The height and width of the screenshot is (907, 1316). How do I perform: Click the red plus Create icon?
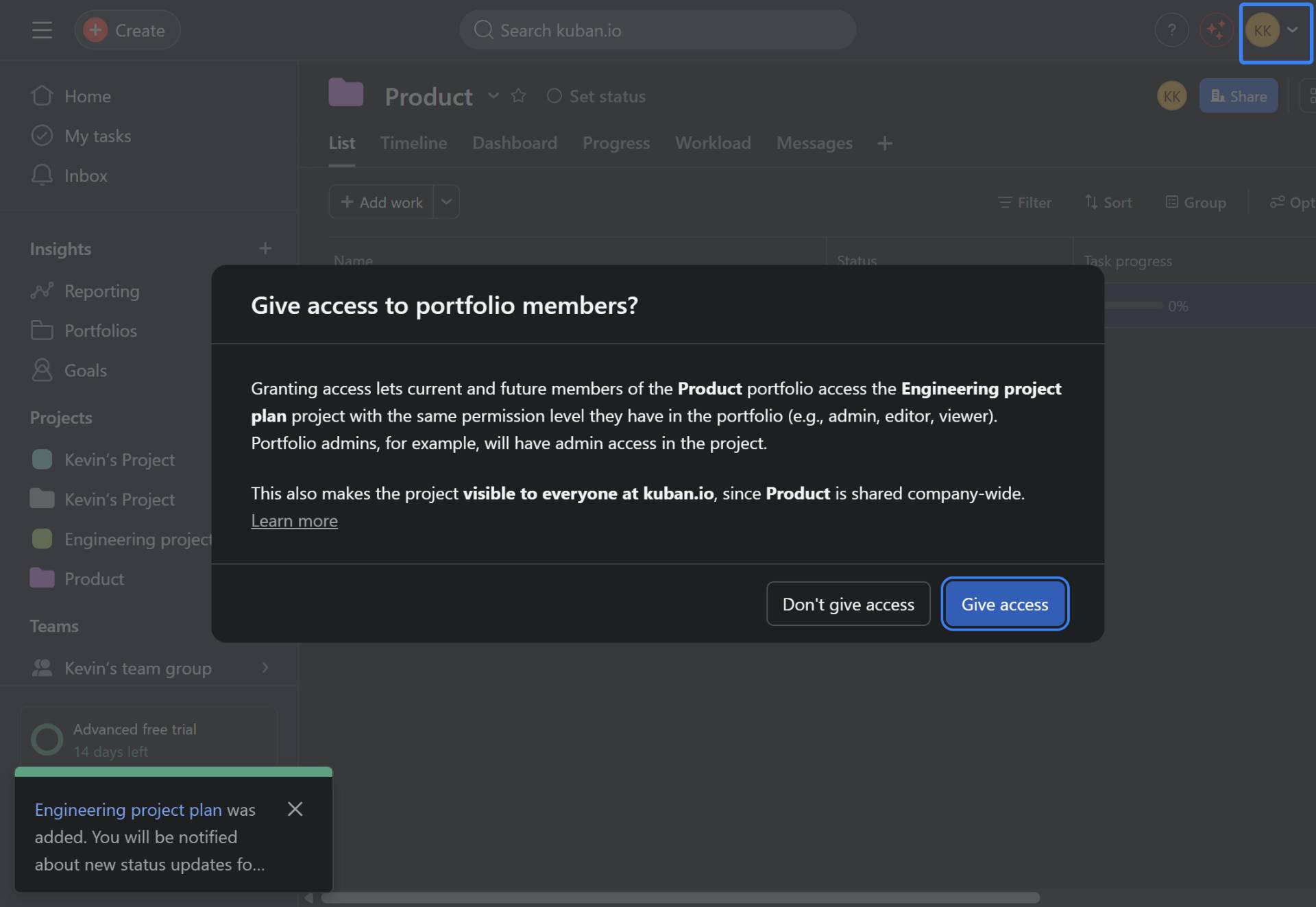pos(95,30)
